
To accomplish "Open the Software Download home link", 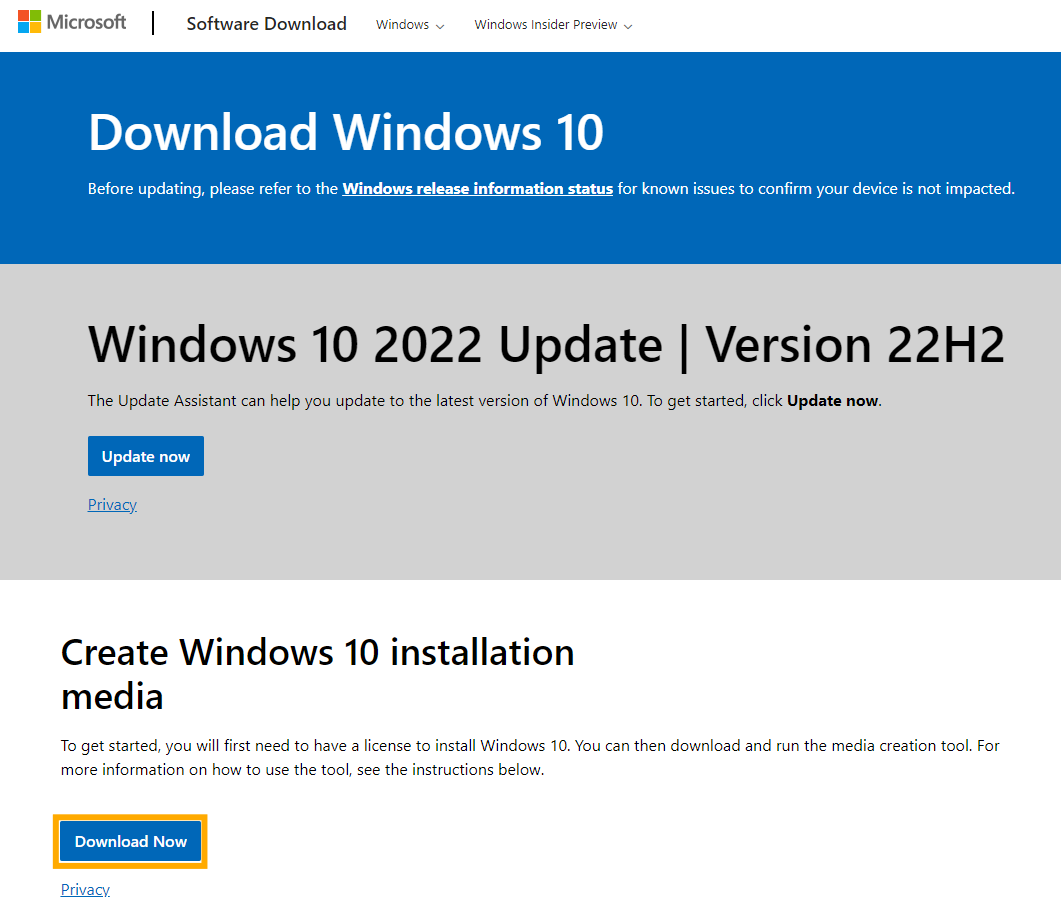I will pyautogui.click(x=267, y=24).
